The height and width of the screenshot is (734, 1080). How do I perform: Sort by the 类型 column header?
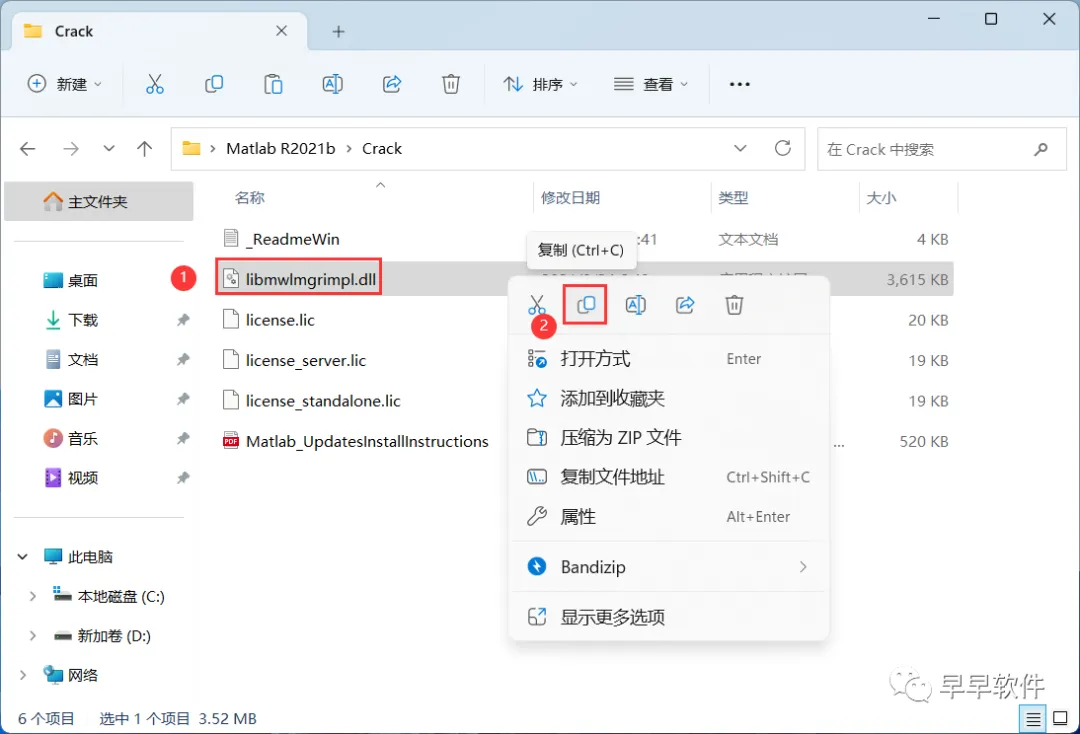733,198
